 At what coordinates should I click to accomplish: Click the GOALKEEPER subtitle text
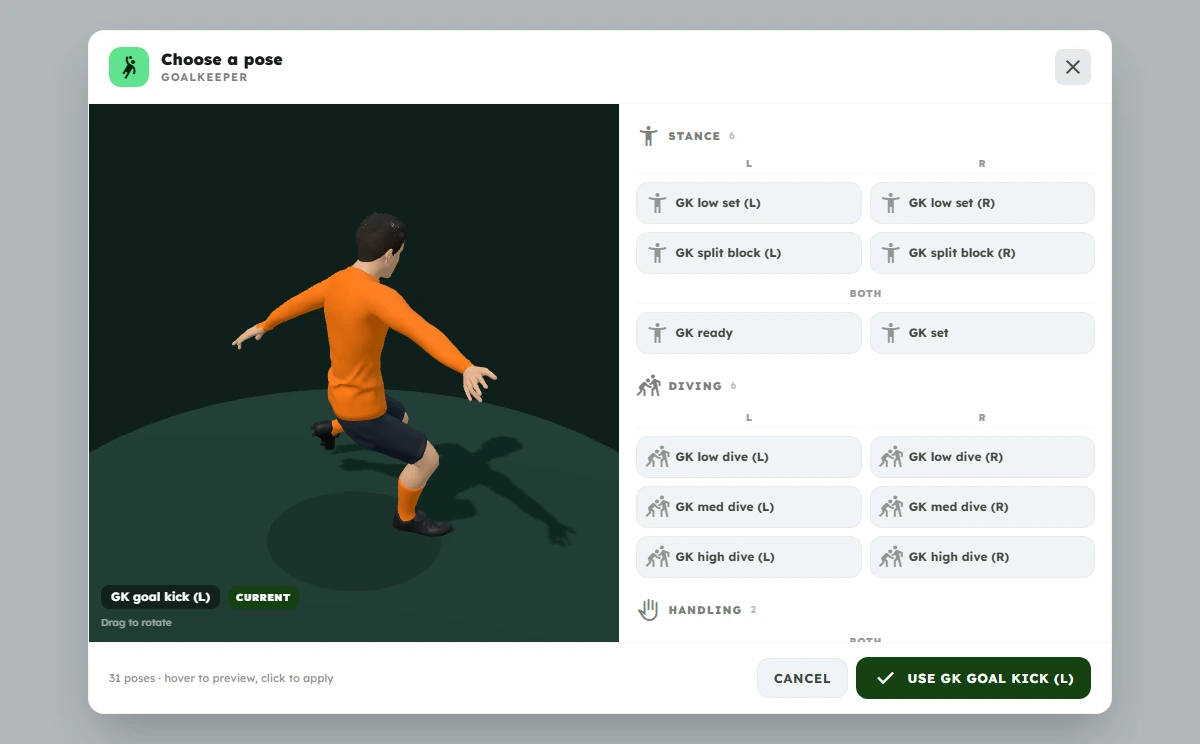[204, 78]
